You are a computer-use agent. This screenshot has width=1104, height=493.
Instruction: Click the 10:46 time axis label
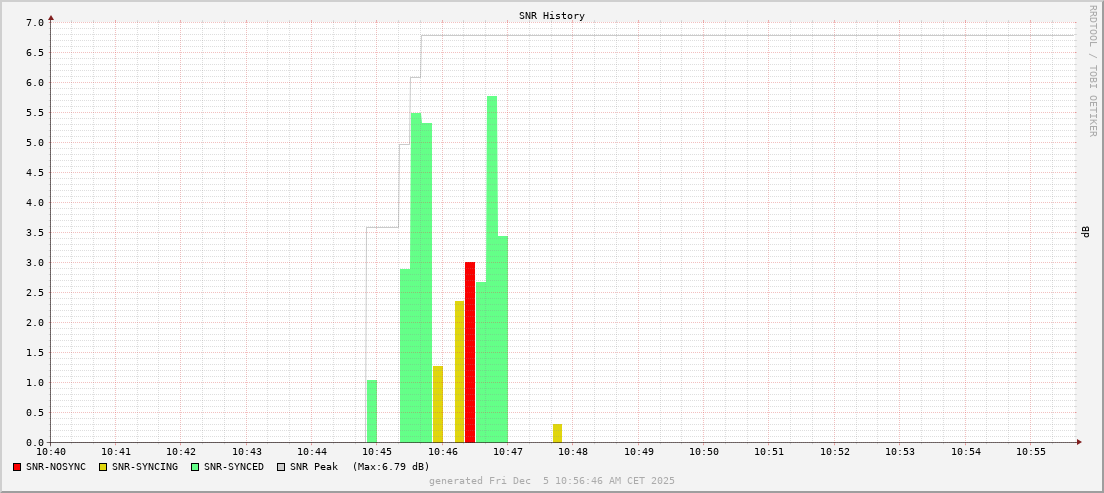pos(443,452)
